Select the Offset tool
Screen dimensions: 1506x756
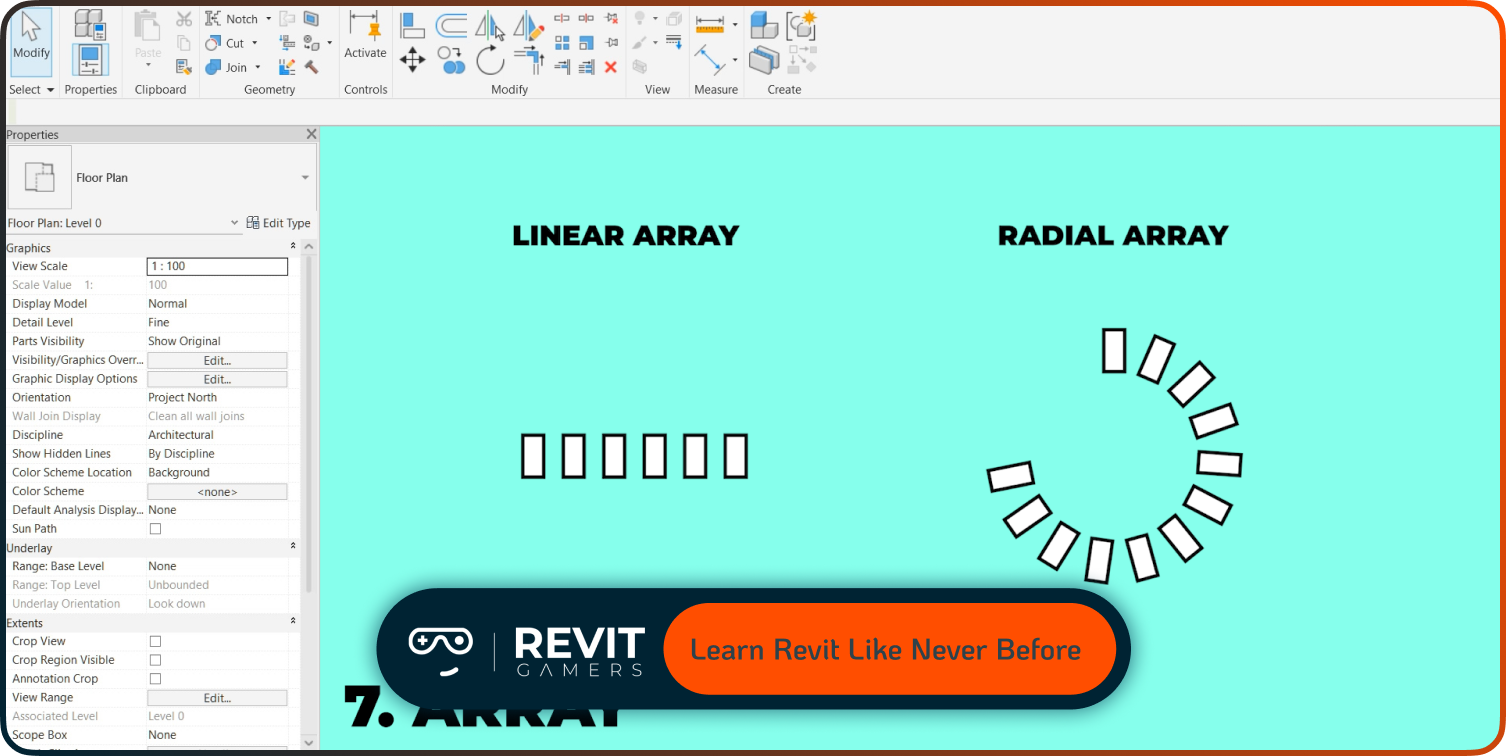coord(451,25)
